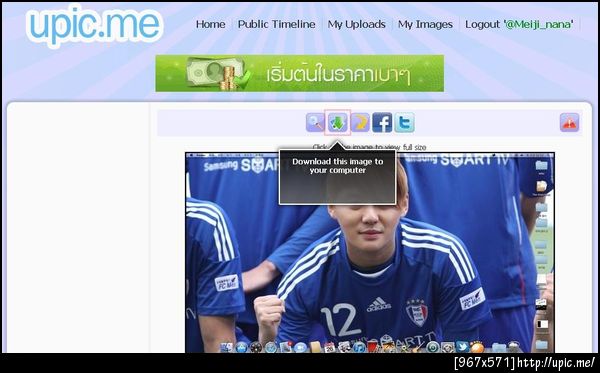
Task: Click the red report image icon
Action: [x=569, y=122]
